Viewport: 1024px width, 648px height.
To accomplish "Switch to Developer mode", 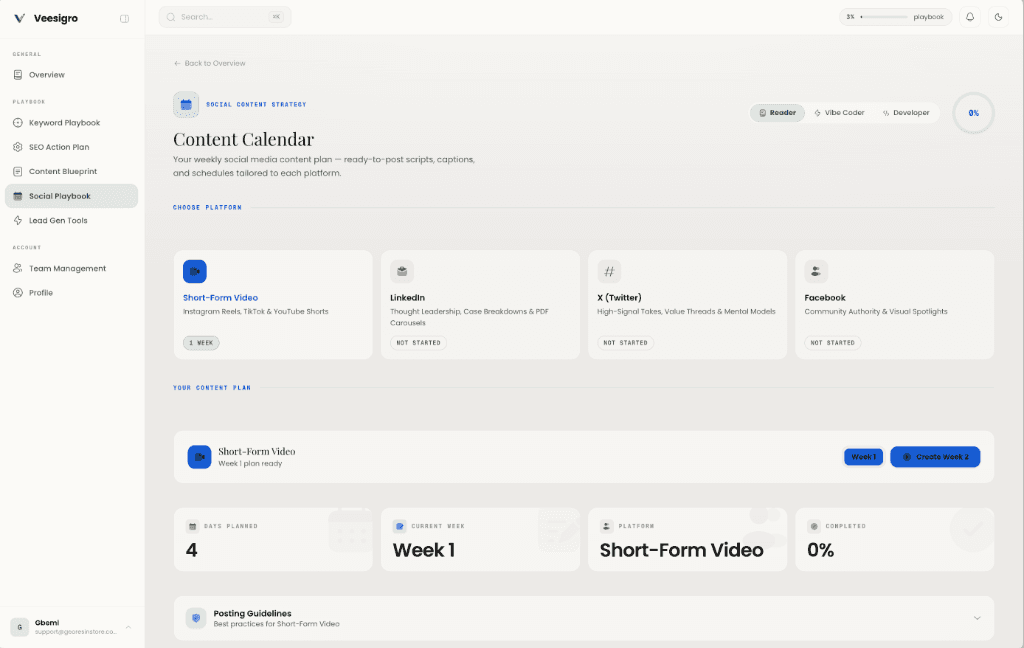I will (x=906, y=112).
